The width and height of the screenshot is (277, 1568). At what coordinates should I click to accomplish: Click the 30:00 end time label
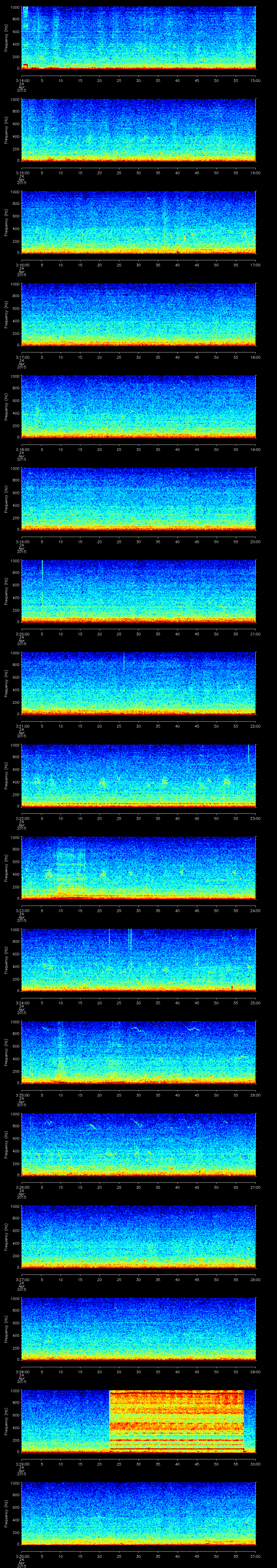[x=255, y=1464]
